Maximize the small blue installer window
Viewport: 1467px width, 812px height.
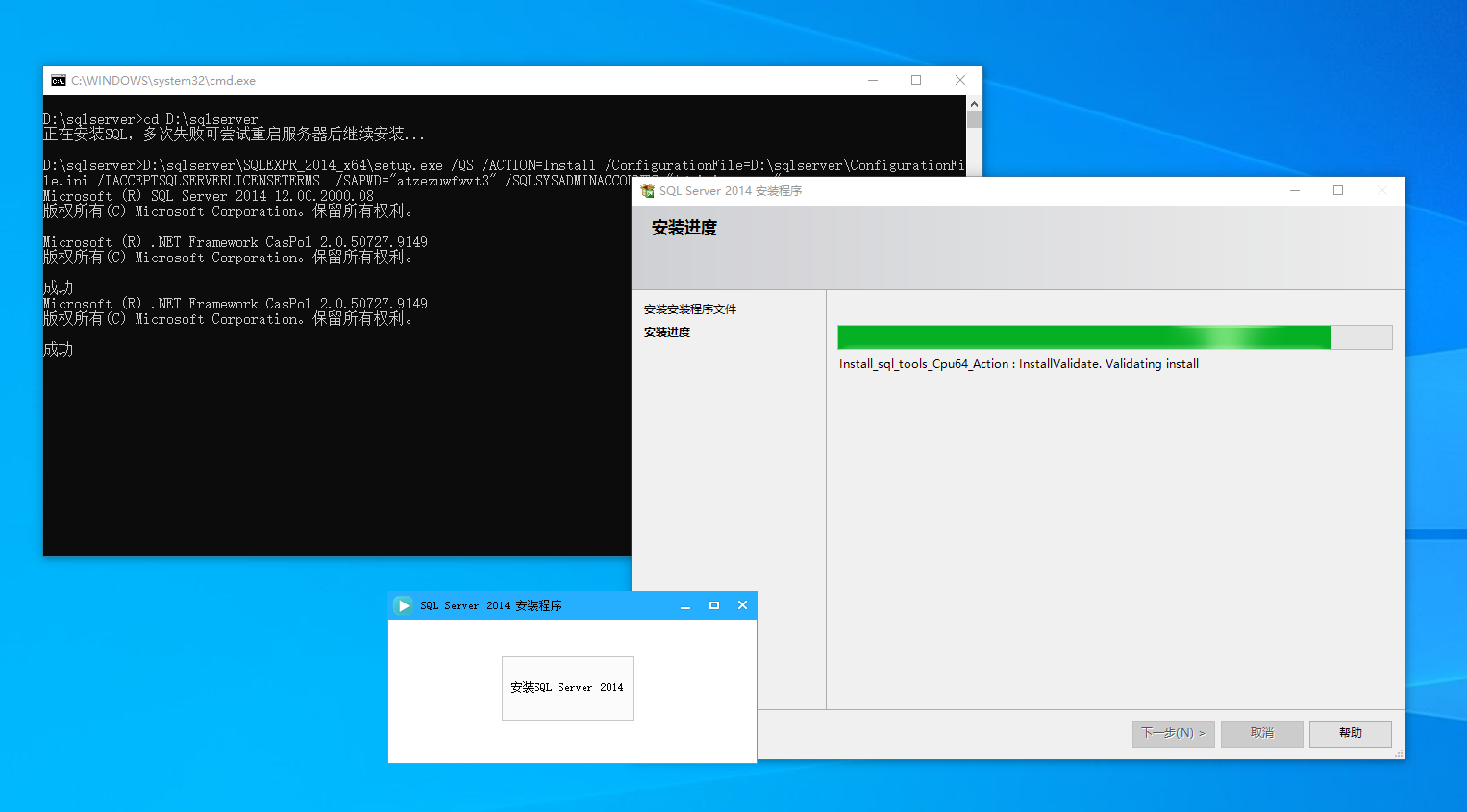pos(714,605)
